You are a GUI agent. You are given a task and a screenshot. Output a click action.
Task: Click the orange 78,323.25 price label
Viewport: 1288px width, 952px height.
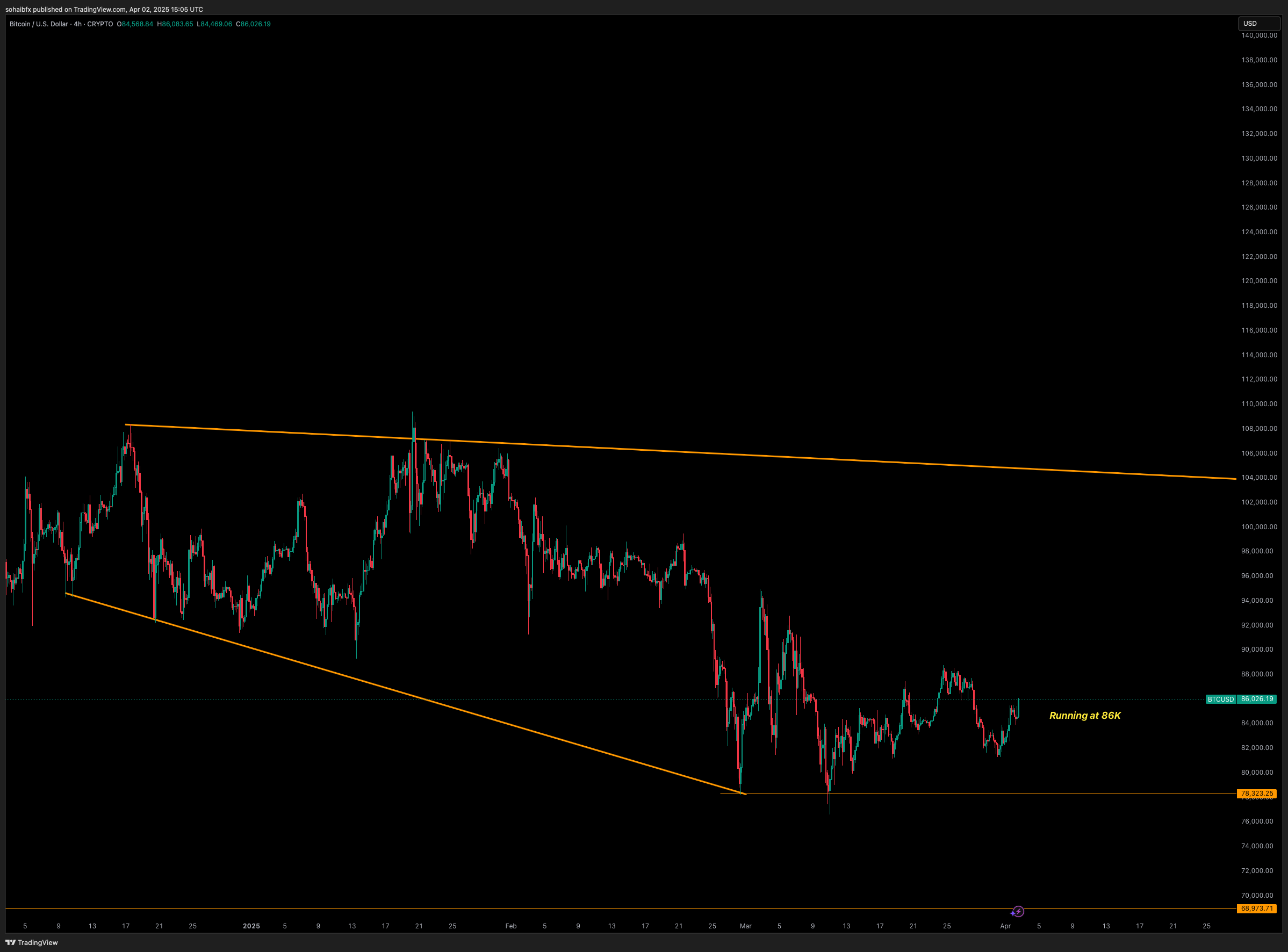point(1256,794)
